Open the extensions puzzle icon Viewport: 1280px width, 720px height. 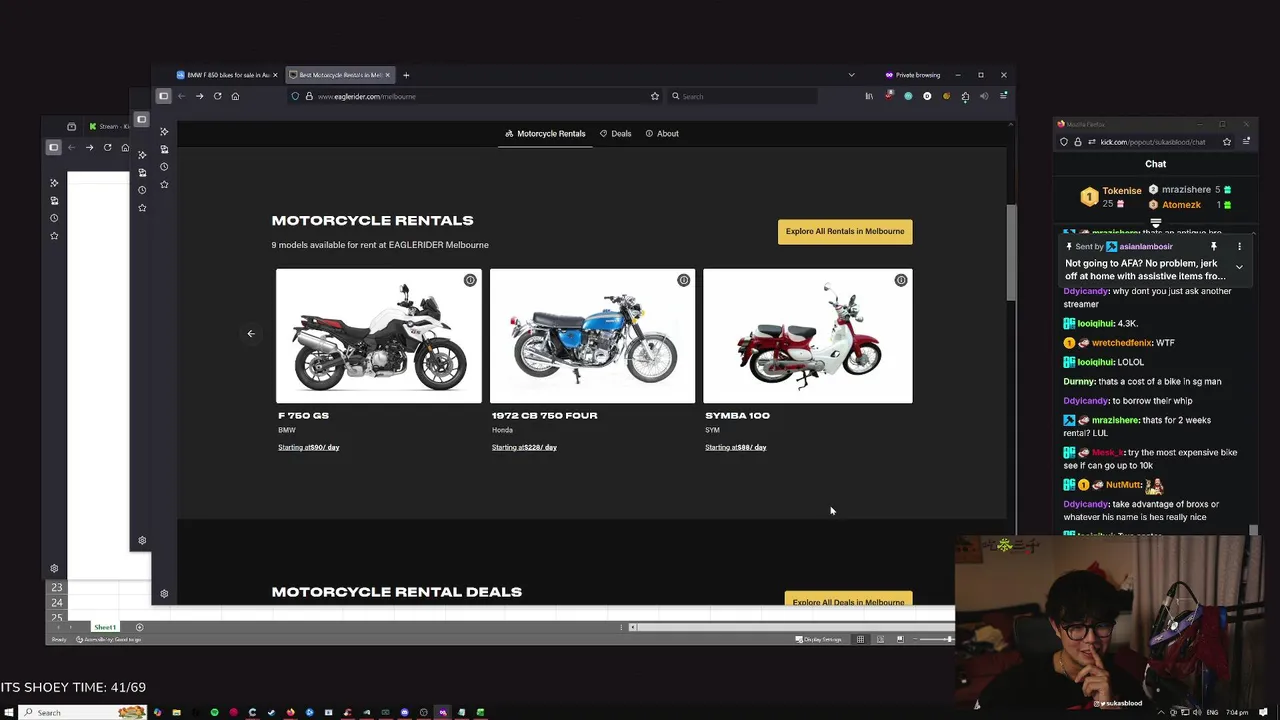[965, 96]
